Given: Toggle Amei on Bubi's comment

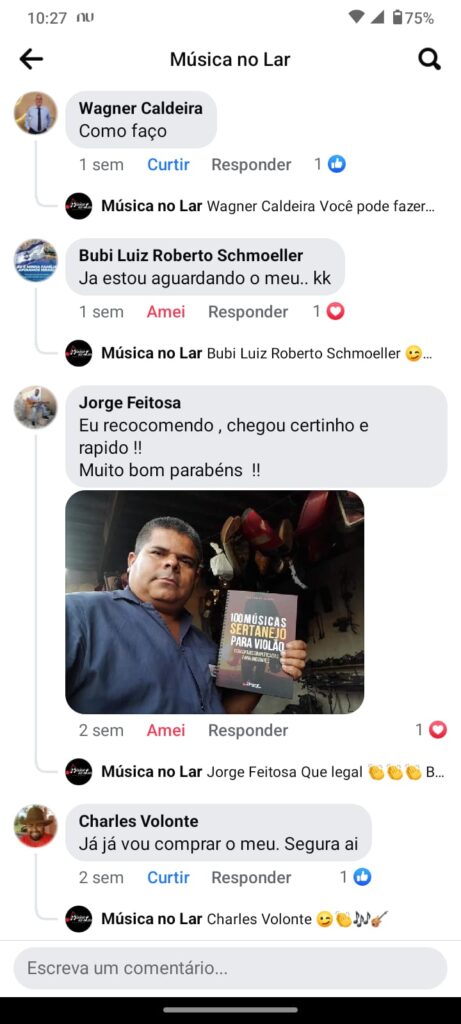Looking at the screenshot, I should coord(166,312).
